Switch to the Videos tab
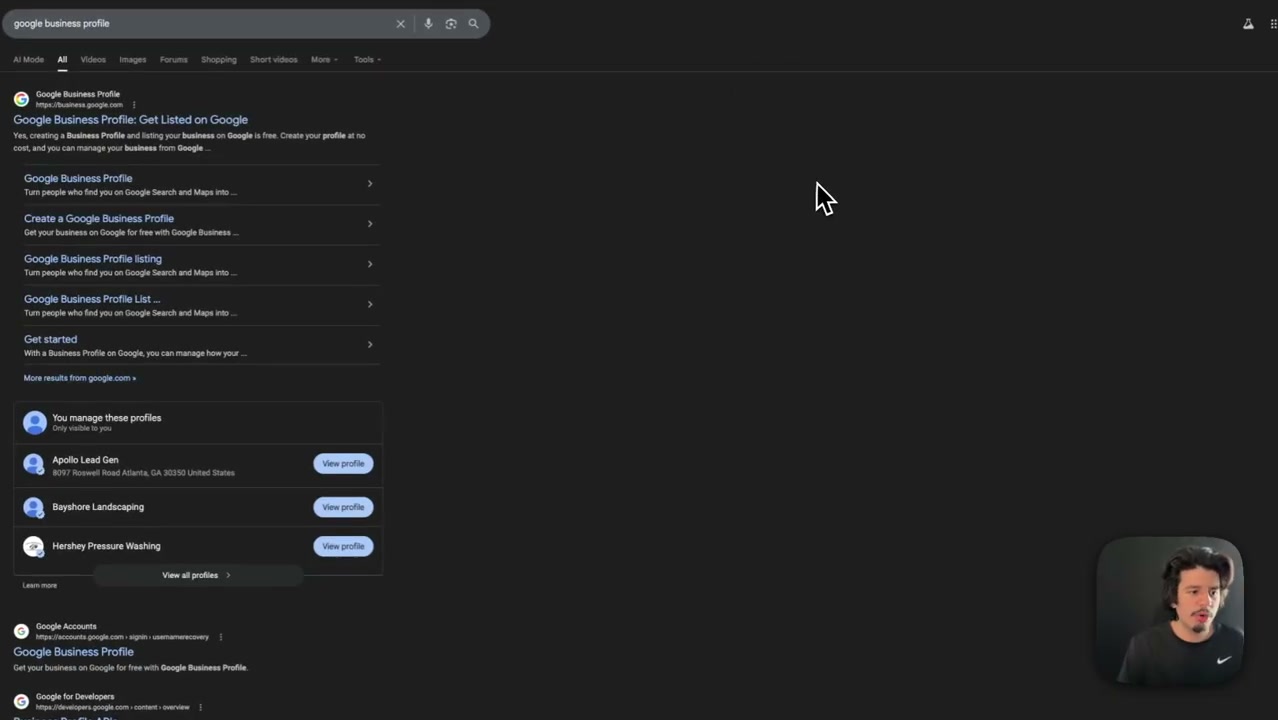1278x720 pixels. 93,60
